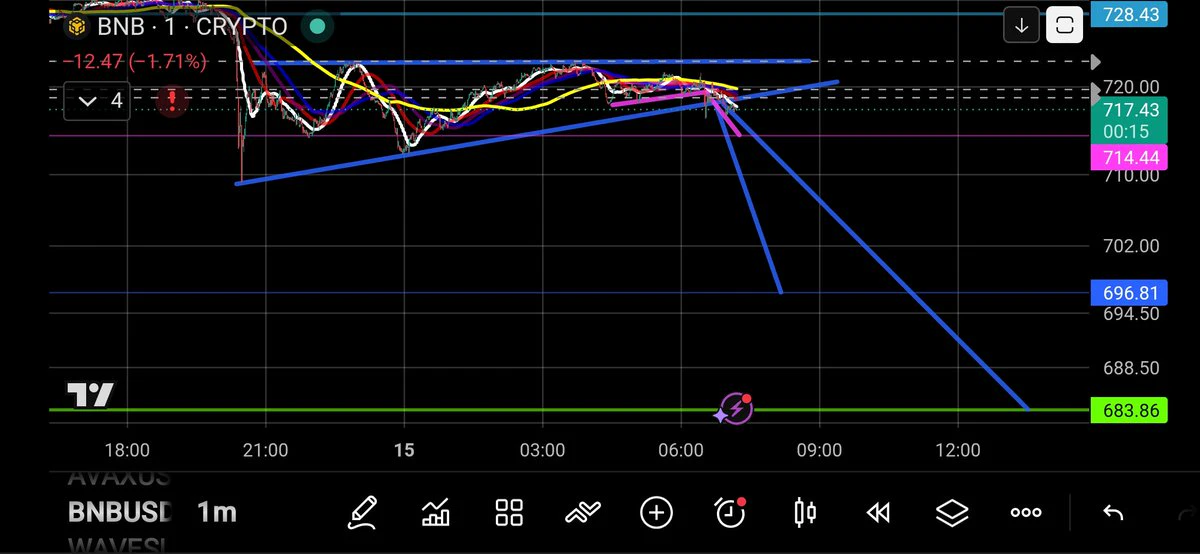Open the three-dot more menu
Screen dimensions: 1200x554
pyautogui.click(x=1026, y=513)
